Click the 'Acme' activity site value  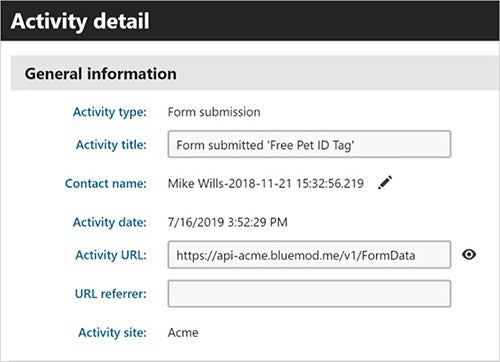point(183,333)
